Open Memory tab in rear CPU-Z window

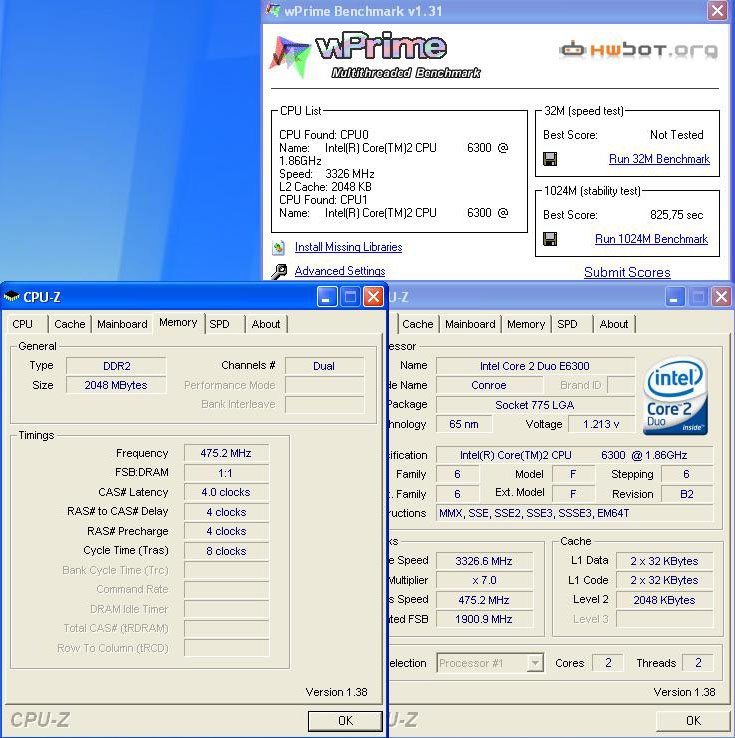pos(526,324)
